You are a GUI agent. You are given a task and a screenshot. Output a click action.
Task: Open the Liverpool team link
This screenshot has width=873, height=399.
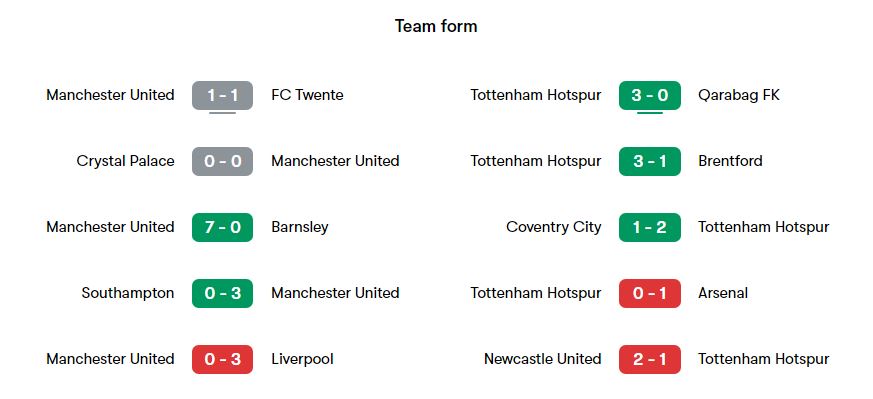pos(302,359)
